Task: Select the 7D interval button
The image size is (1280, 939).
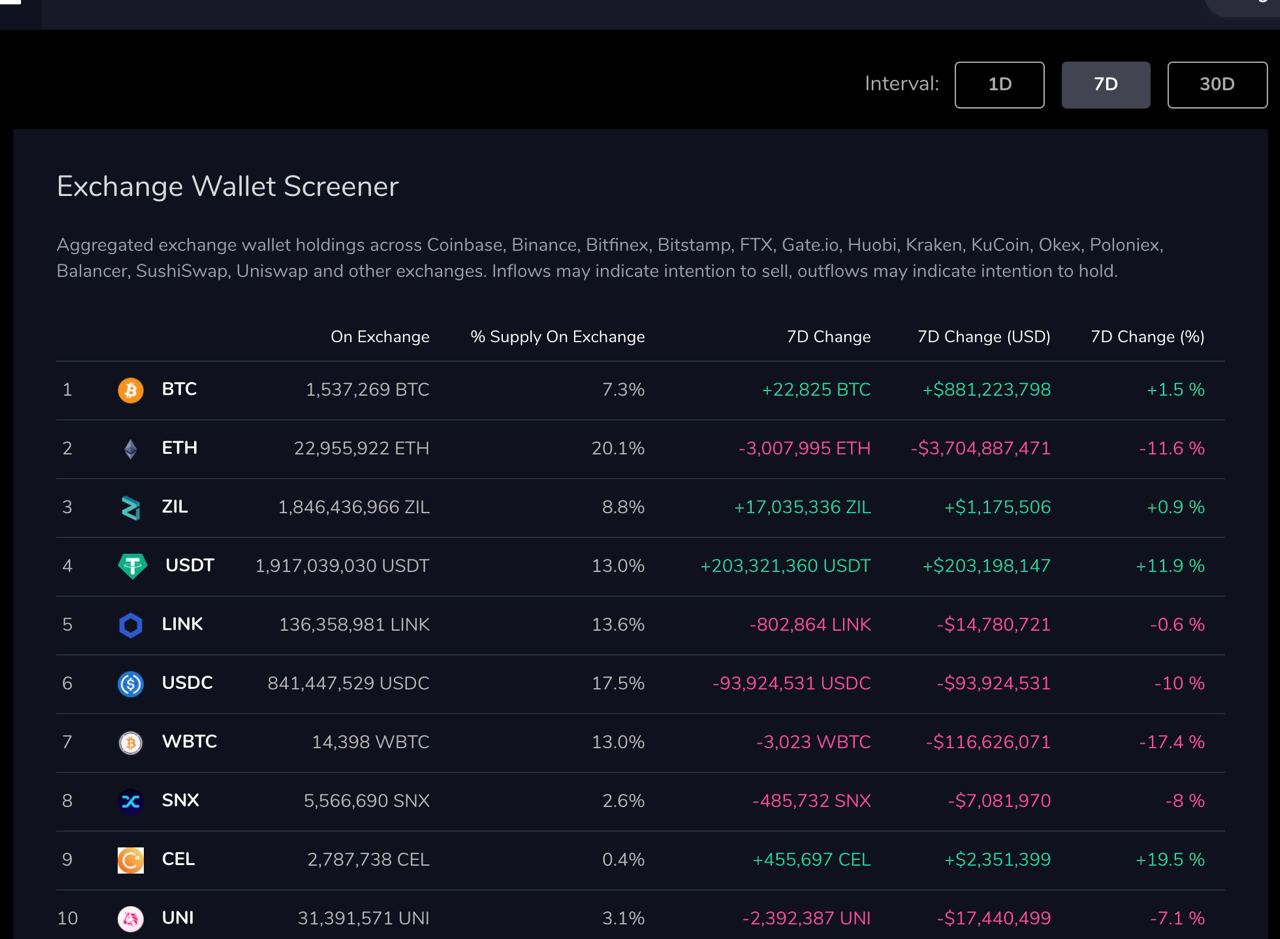Action: [x=1106, y=84]
